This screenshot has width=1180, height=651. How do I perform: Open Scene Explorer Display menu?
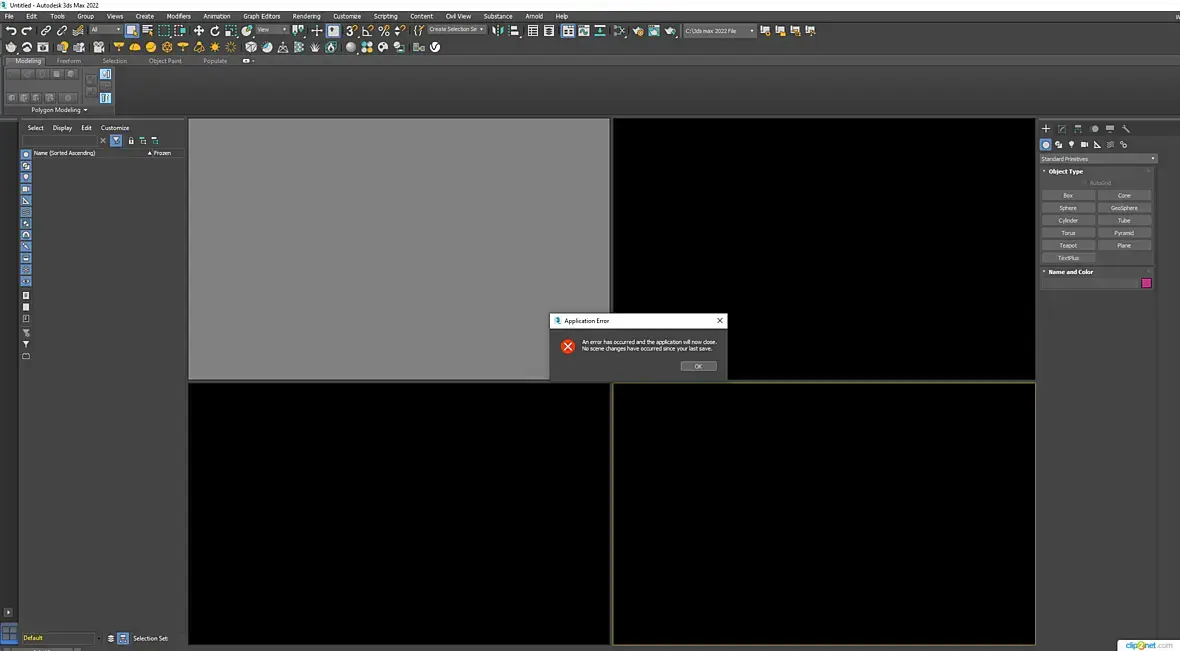[62, 128]
